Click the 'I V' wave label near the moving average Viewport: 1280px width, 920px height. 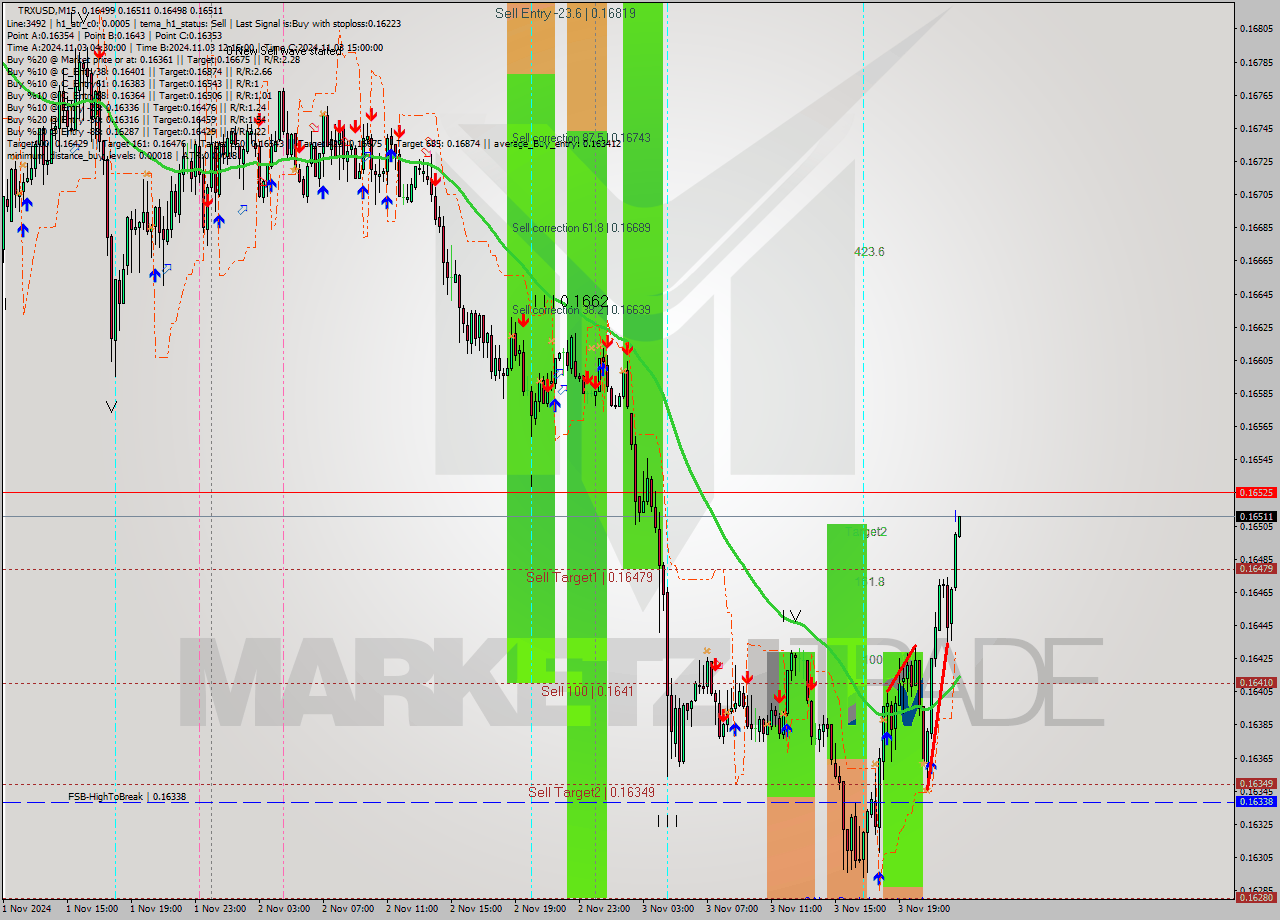tap(791, 616)
